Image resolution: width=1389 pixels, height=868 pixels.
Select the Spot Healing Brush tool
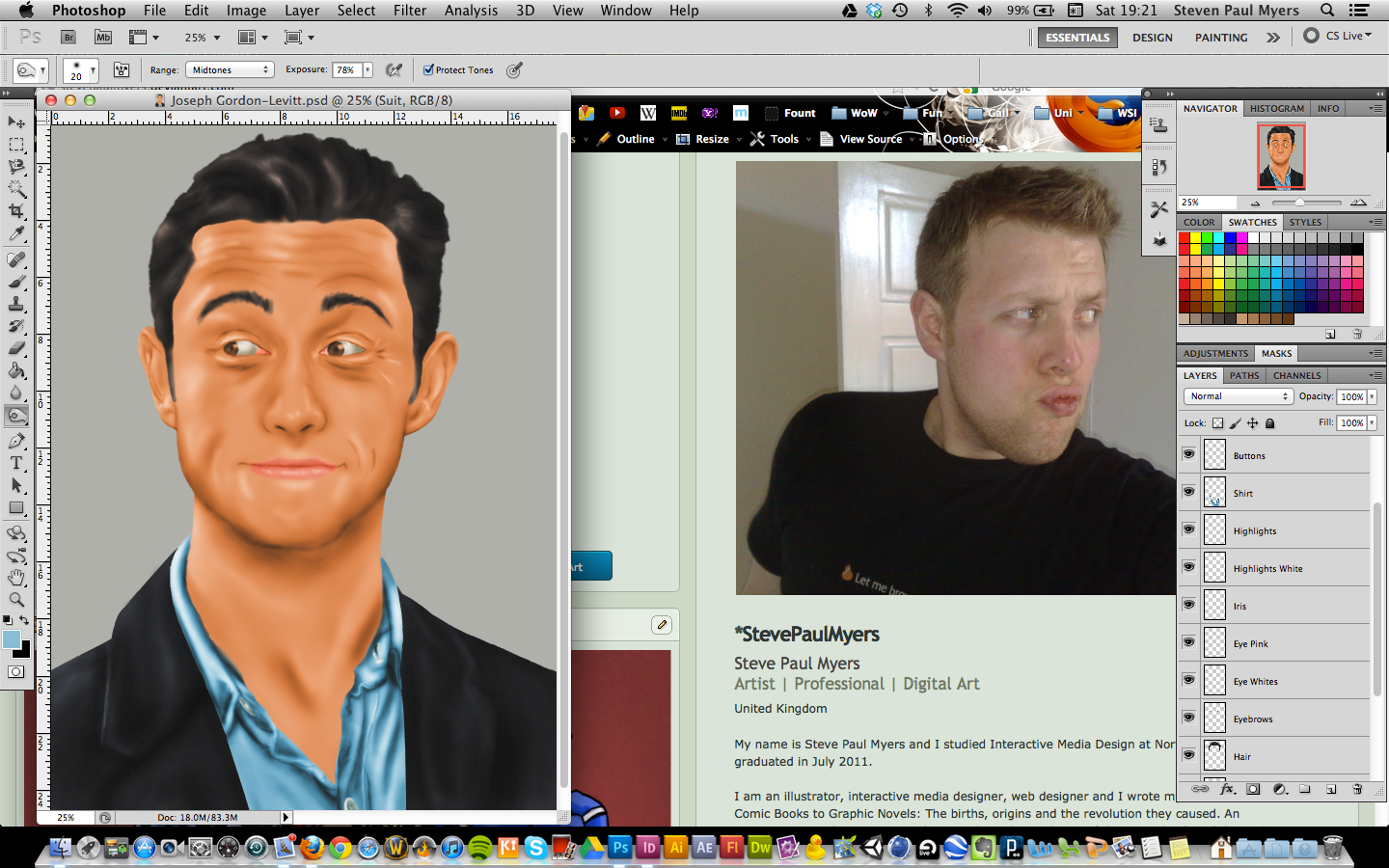[16, 260]
